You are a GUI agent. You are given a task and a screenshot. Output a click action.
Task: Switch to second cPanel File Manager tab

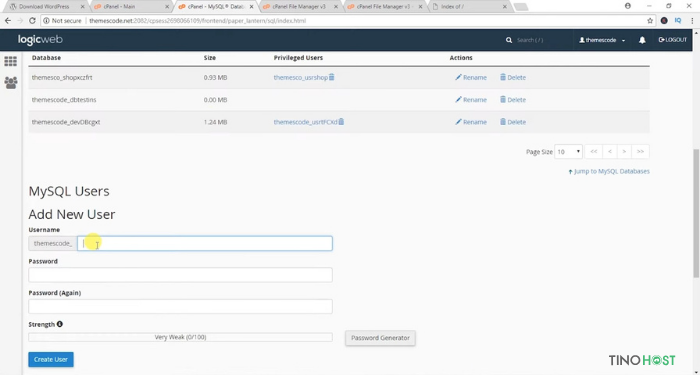point(383,7)
